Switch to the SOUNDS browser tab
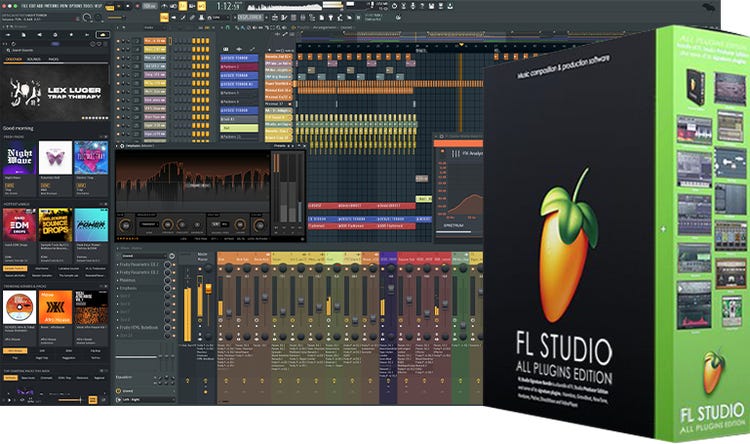The height and width of the screenshot is (444, 750). pos(34,59)
